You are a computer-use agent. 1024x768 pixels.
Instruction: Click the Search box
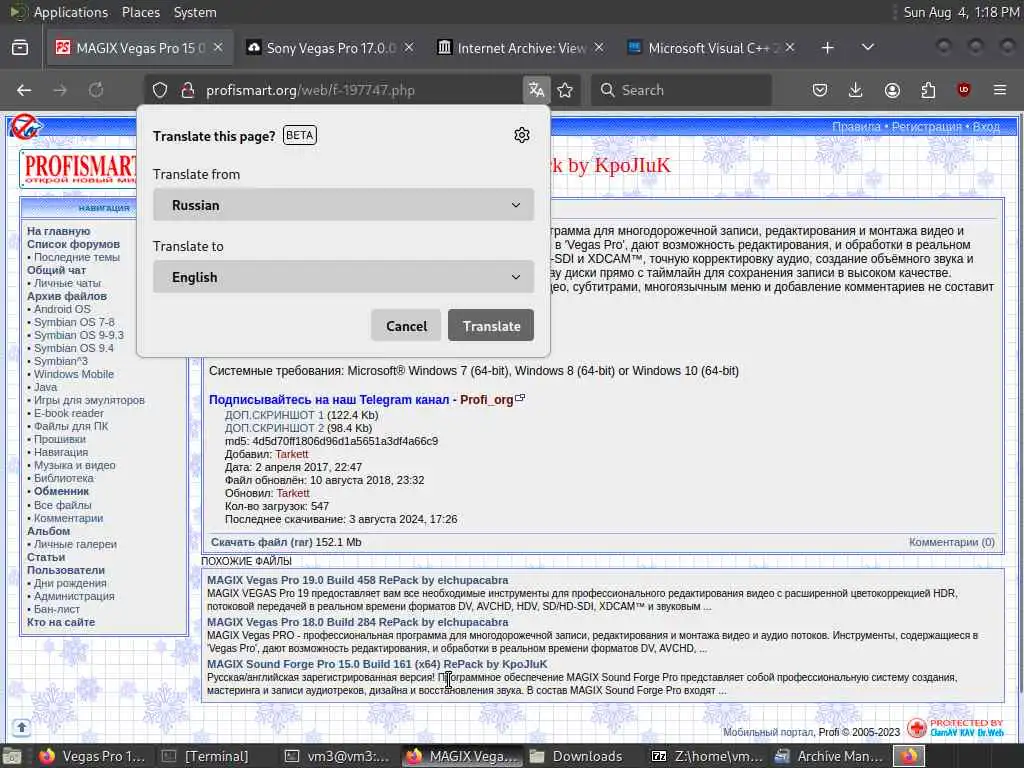681,90
